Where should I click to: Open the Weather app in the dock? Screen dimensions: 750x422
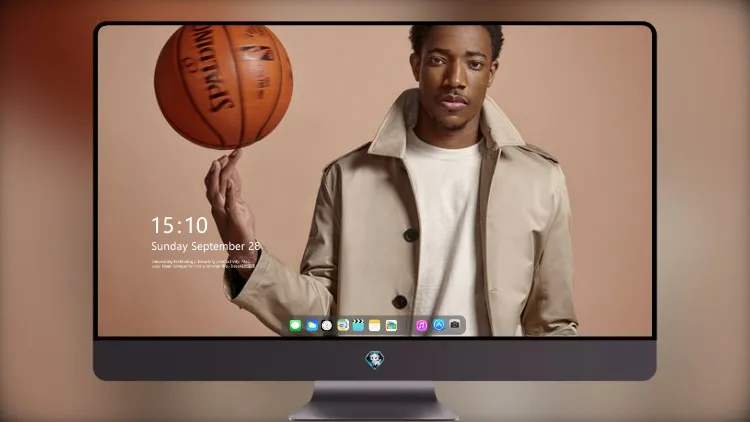point(311,325)
